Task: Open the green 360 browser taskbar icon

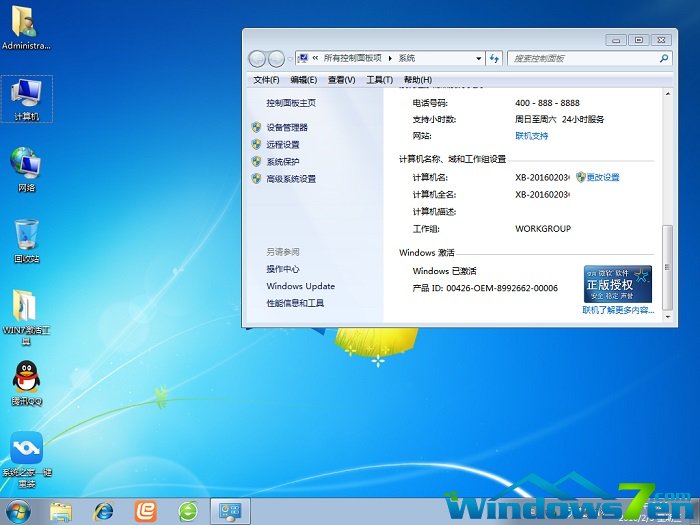Action: pos(188,512)
